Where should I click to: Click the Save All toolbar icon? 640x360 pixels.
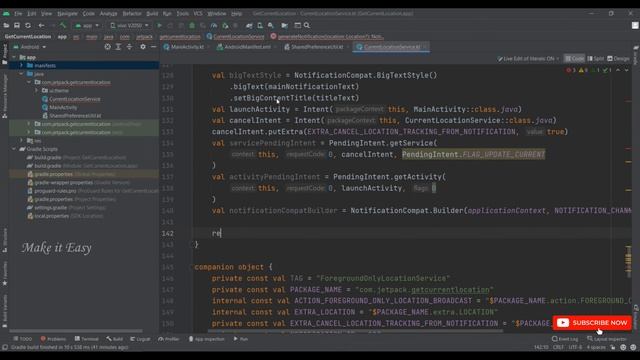[x=17, y=25]
